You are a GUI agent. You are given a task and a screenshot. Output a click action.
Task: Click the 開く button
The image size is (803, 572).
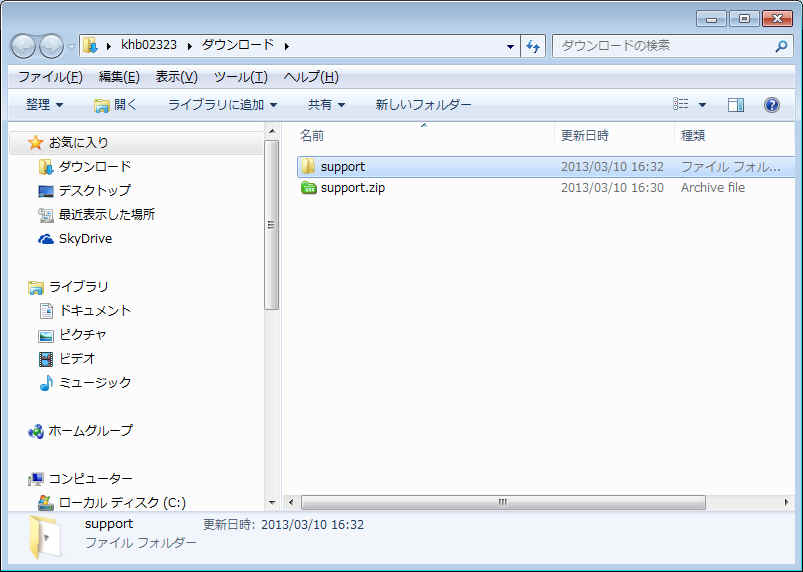116,105
